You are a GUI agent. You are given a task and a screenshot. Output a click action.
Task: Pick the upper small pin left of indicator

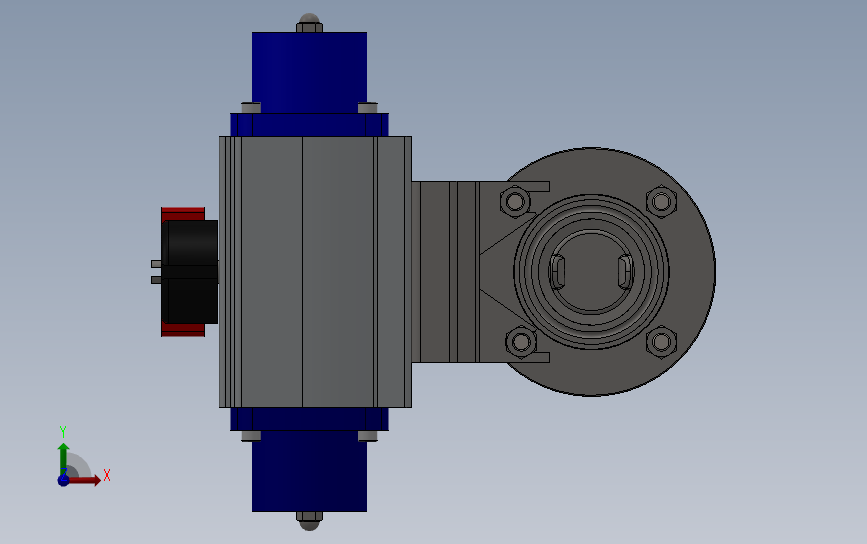tap(156, 264)
